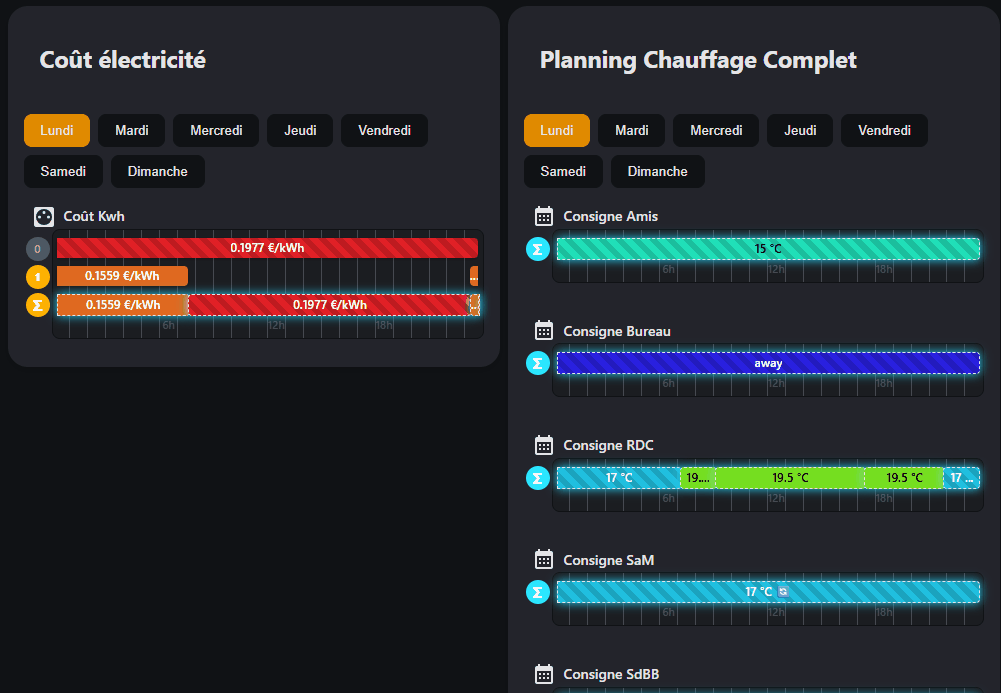Click the sigma icon on Consigne SaM row
The width and height of the screenshot is (1001, 693).
coord(538,593)
